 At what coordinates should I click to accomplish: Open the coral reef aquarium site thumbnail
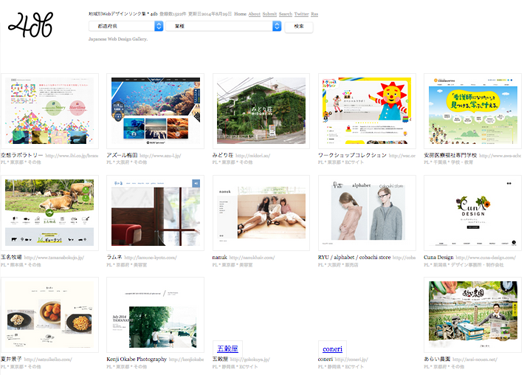click(155, 111)
